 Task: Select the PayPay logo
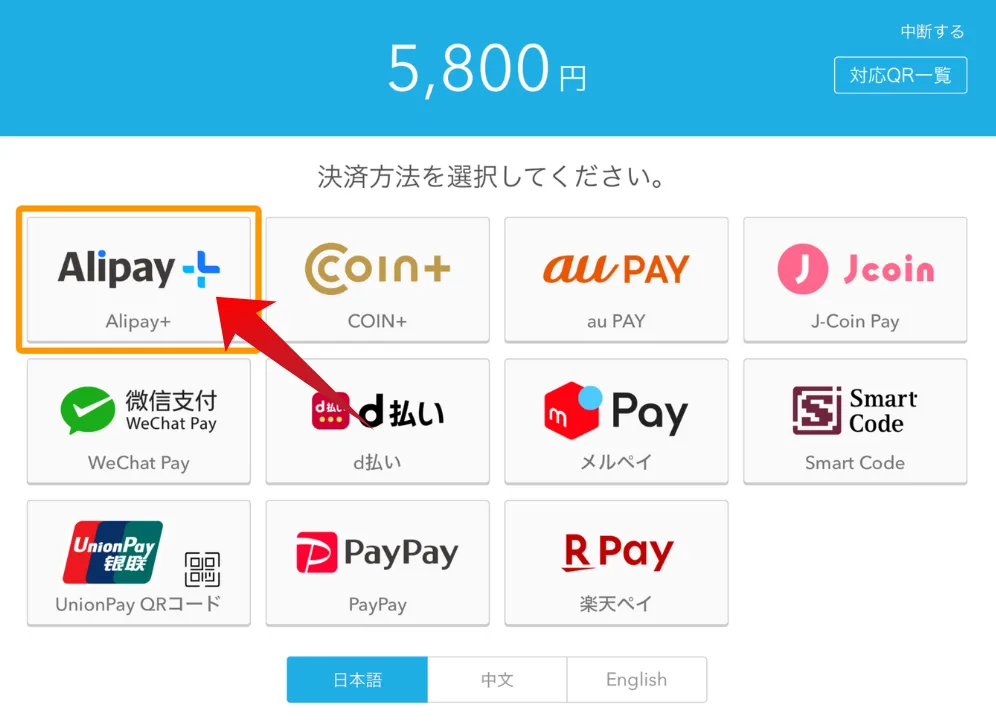pos(377,552)
